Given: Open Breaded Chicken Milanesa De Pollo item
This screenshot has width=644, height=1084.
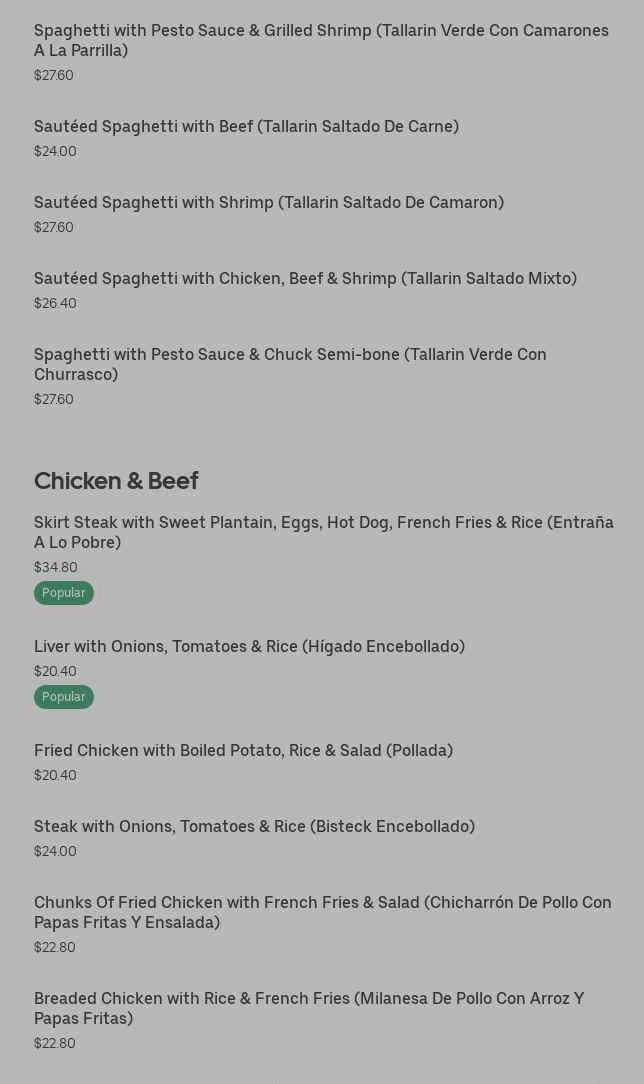Looking at the screenshot, I should 308,1008.
